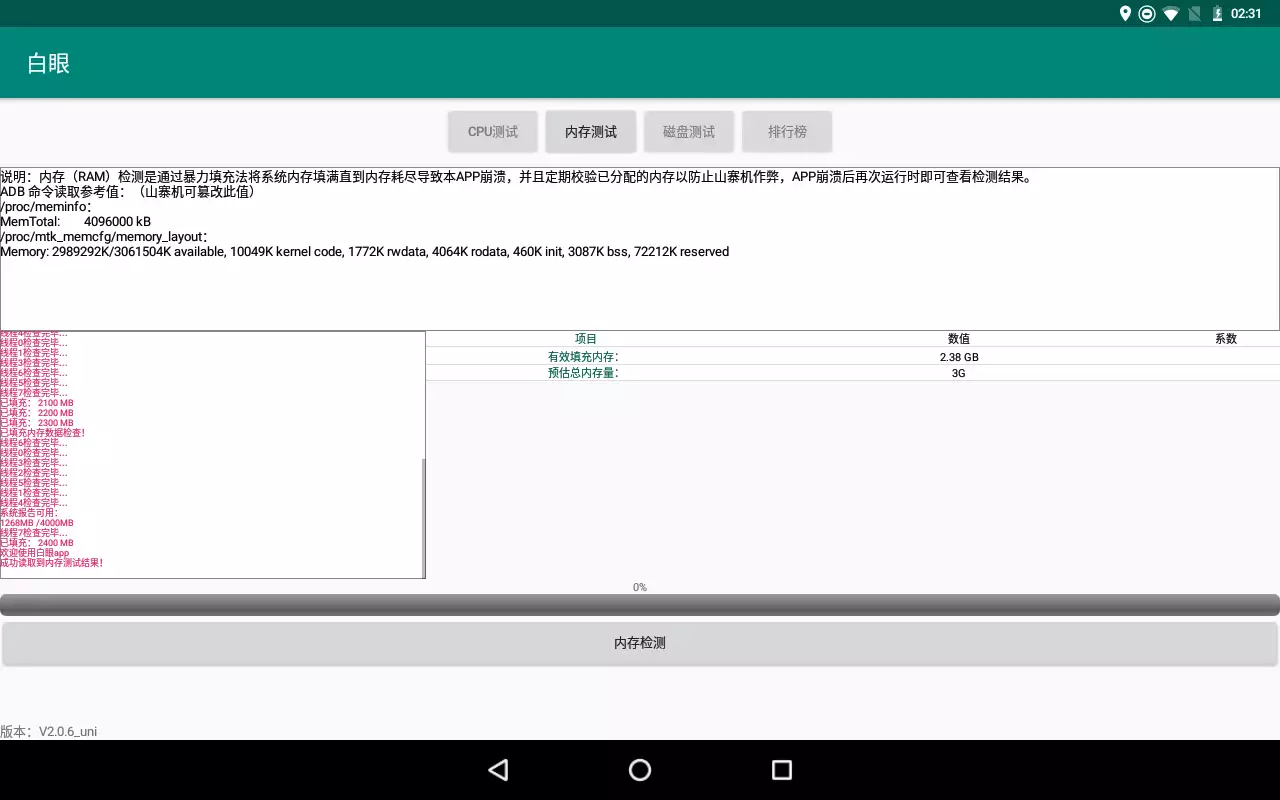Tap the clock showing 02:31
This screenshot has height=800, width=1280.
point(1246,14)
